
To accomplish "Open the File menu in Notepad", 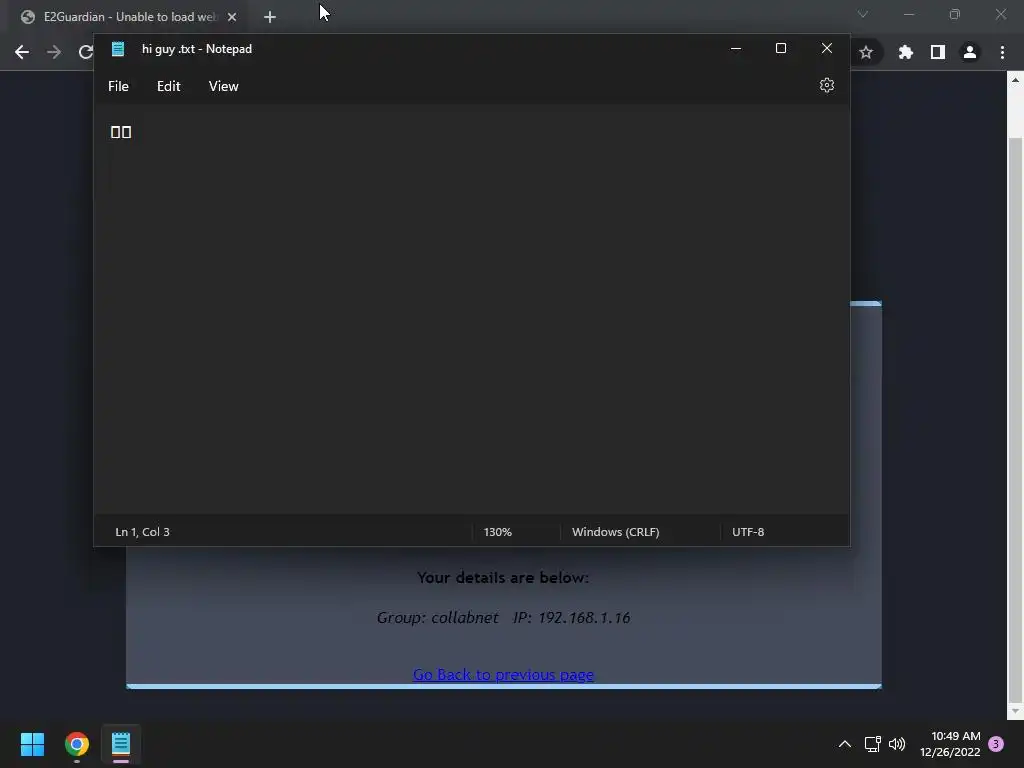I will pyautogui.click(x=118, y=86).
